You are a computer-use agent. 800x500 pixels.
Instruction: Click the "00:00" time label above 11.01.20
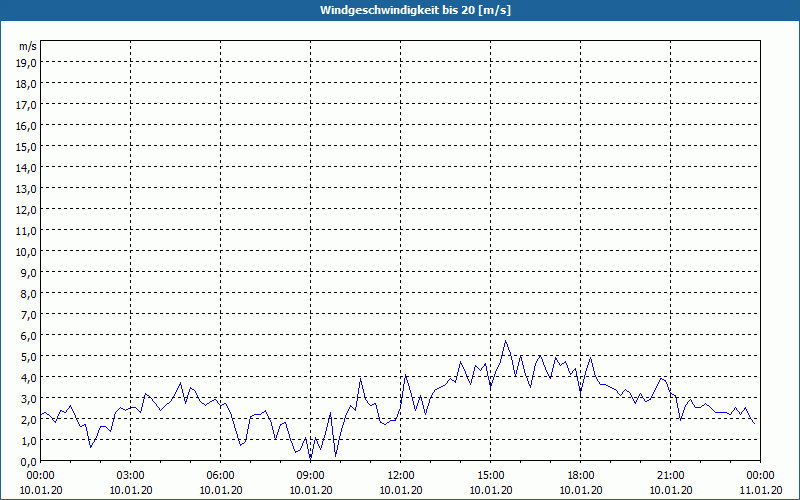pos(760,476)
